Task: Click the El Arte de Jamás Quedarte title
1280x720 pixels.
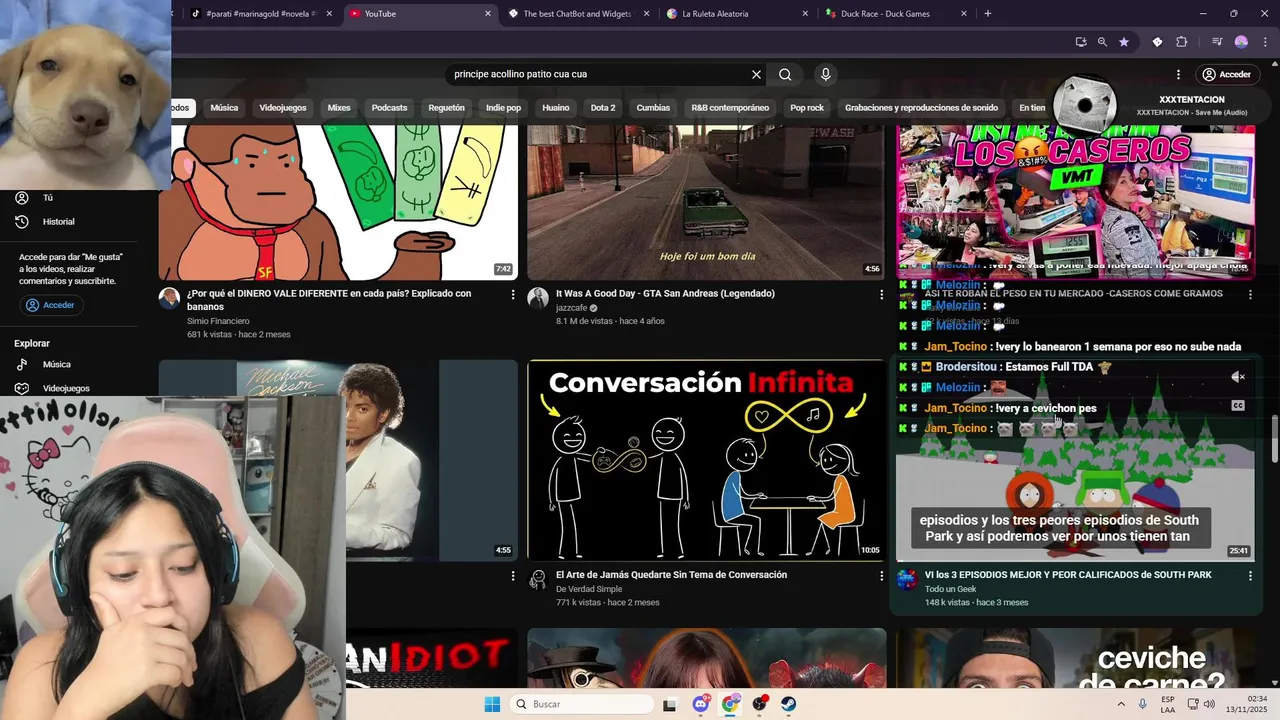Action: pyautogui.click(x=671, y=575)
